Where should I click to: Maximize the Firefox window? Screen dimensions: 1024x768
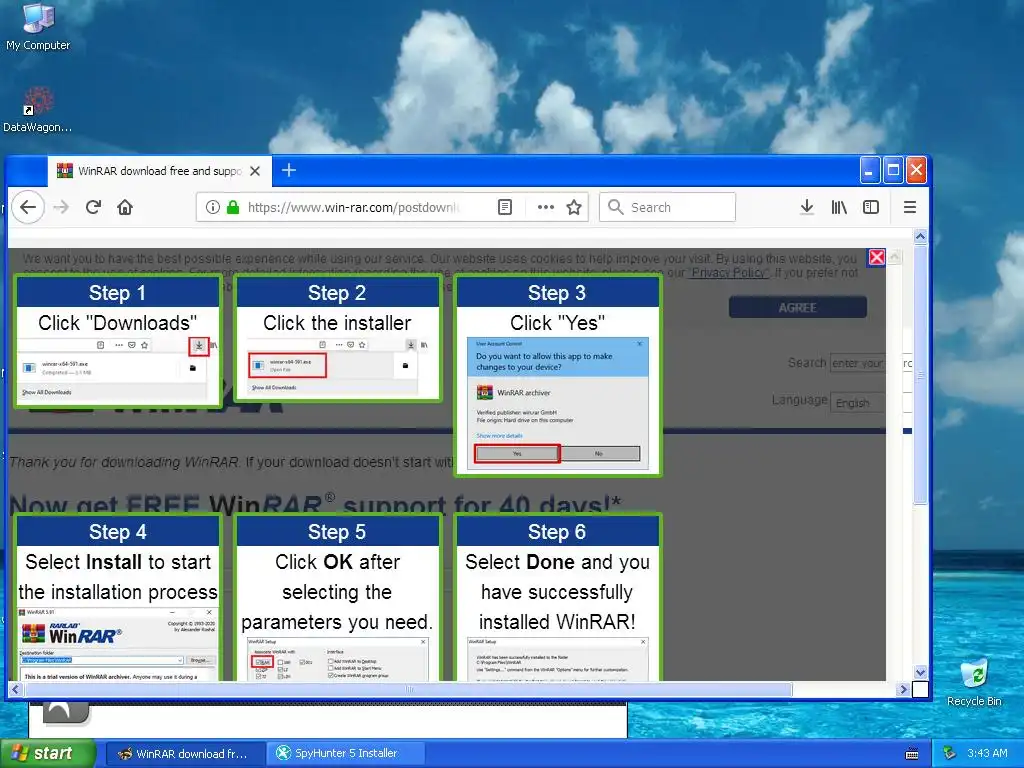[893, 171]
